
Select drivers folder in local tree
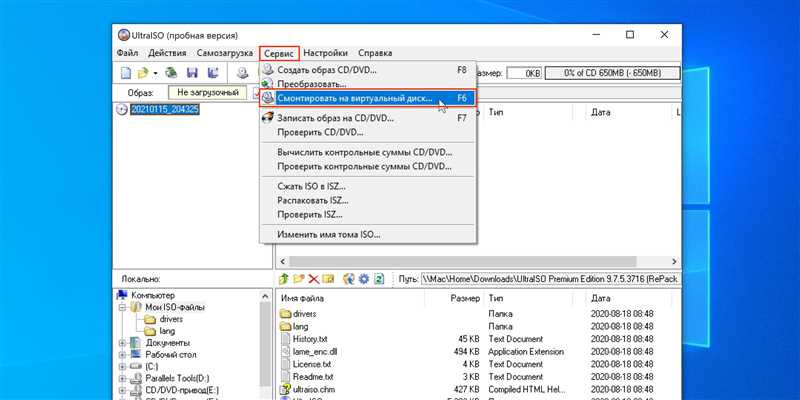(x=171, y=319)
